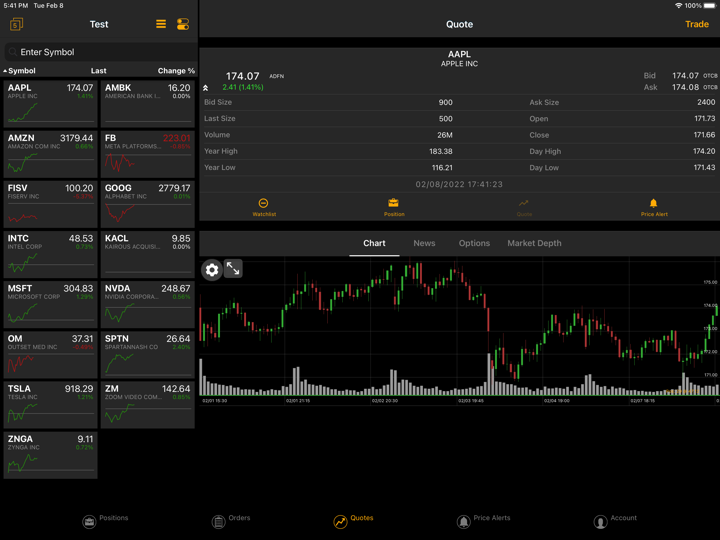This screenshot has width=720, height=540.
Task: Open the watchlist selector icon beside Test
Action: click(x=16, y=24)
